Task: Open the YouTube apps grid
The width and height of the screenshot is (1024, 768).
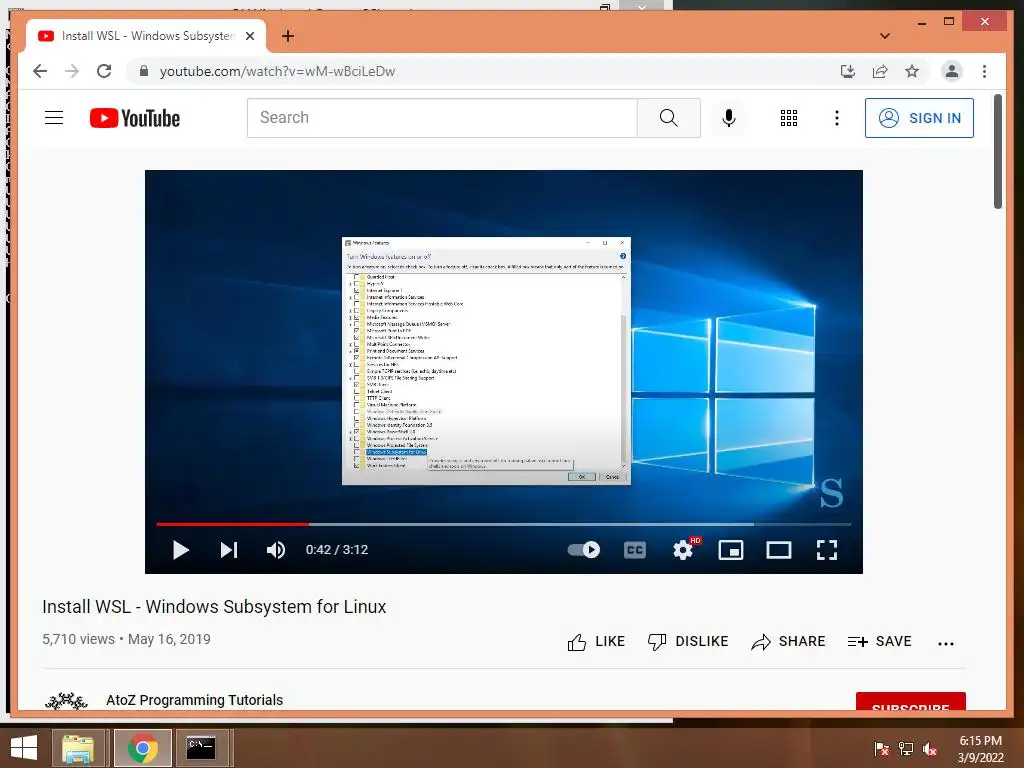Action: [x=789, y=118]
